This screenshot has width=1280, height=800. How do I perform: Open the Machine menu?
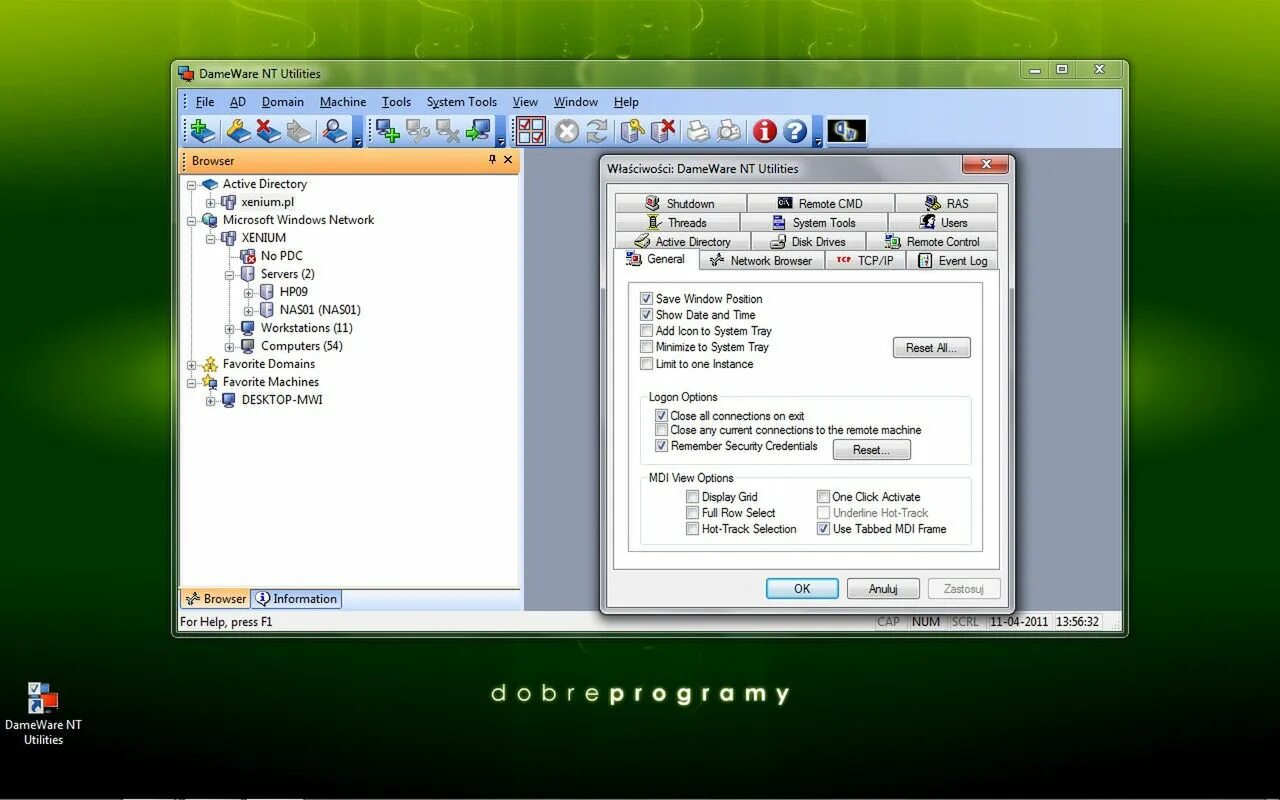coord(343,102)
